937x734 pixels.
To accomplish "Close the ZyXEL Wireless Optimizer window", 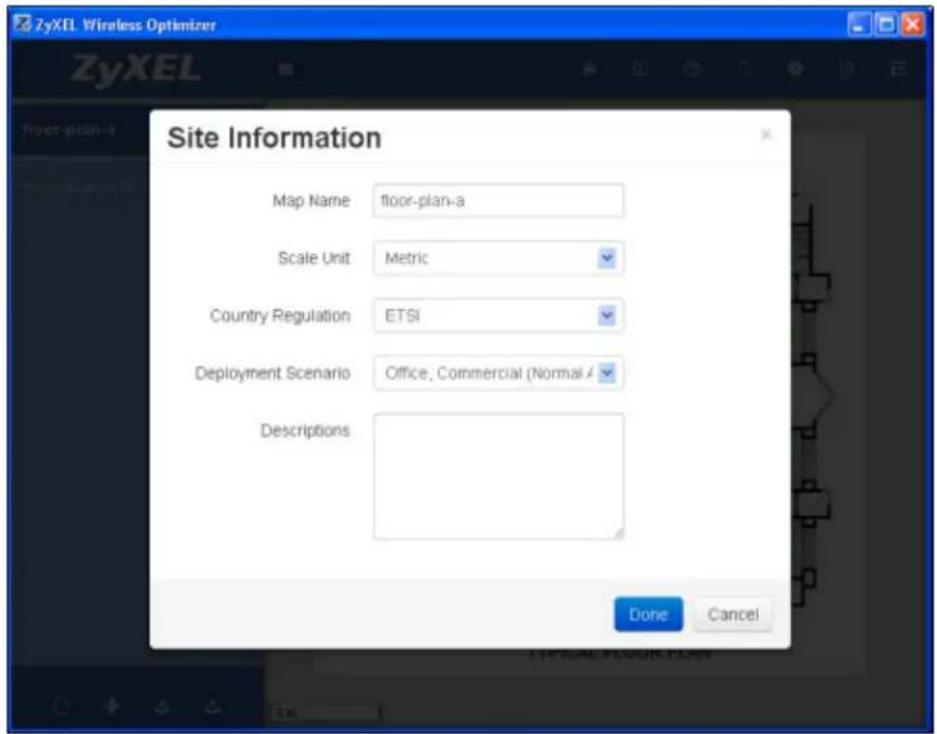I will tap(913, 25).
